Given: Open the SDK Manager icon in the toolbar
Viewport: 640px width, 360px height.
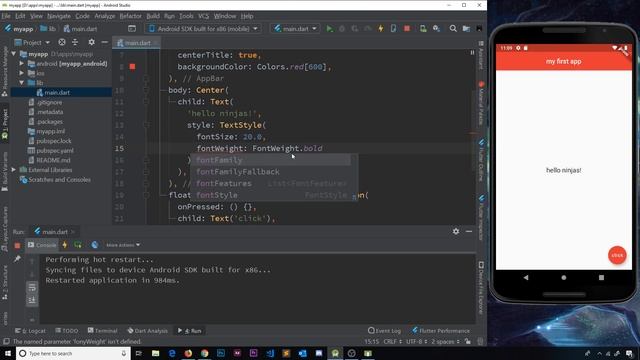Looking at the screenshot, I should [436, 29].
